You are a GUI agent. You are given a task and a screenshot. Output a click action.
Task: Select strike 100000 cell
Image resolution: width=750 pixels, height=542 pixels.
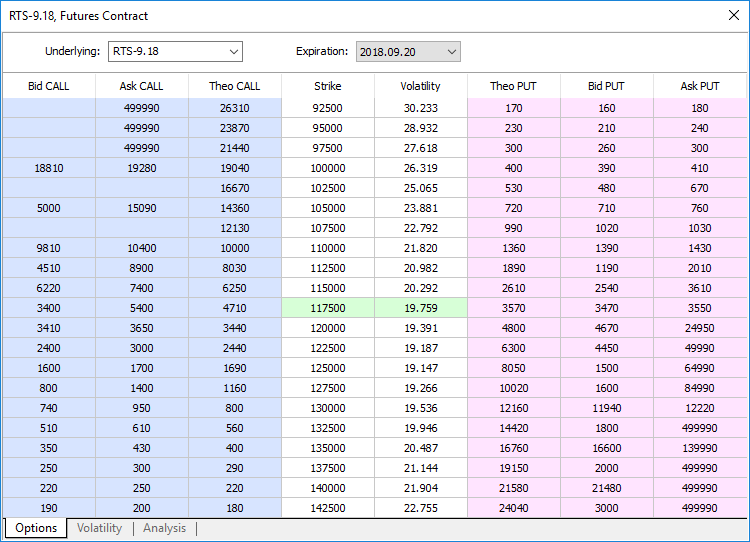328,168
